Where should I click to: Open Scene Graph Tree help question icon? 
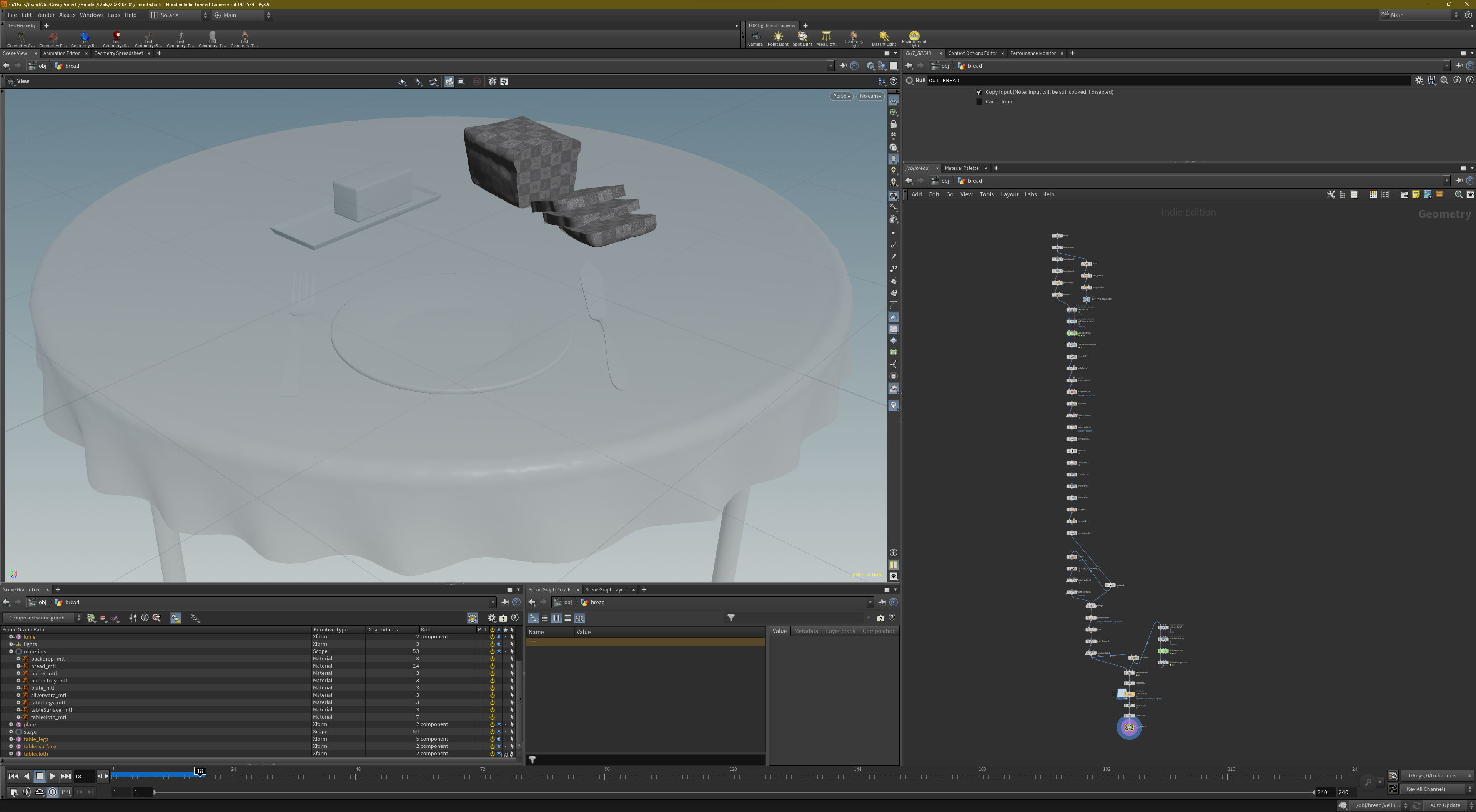pyautogui.click(x=514, y=618)
